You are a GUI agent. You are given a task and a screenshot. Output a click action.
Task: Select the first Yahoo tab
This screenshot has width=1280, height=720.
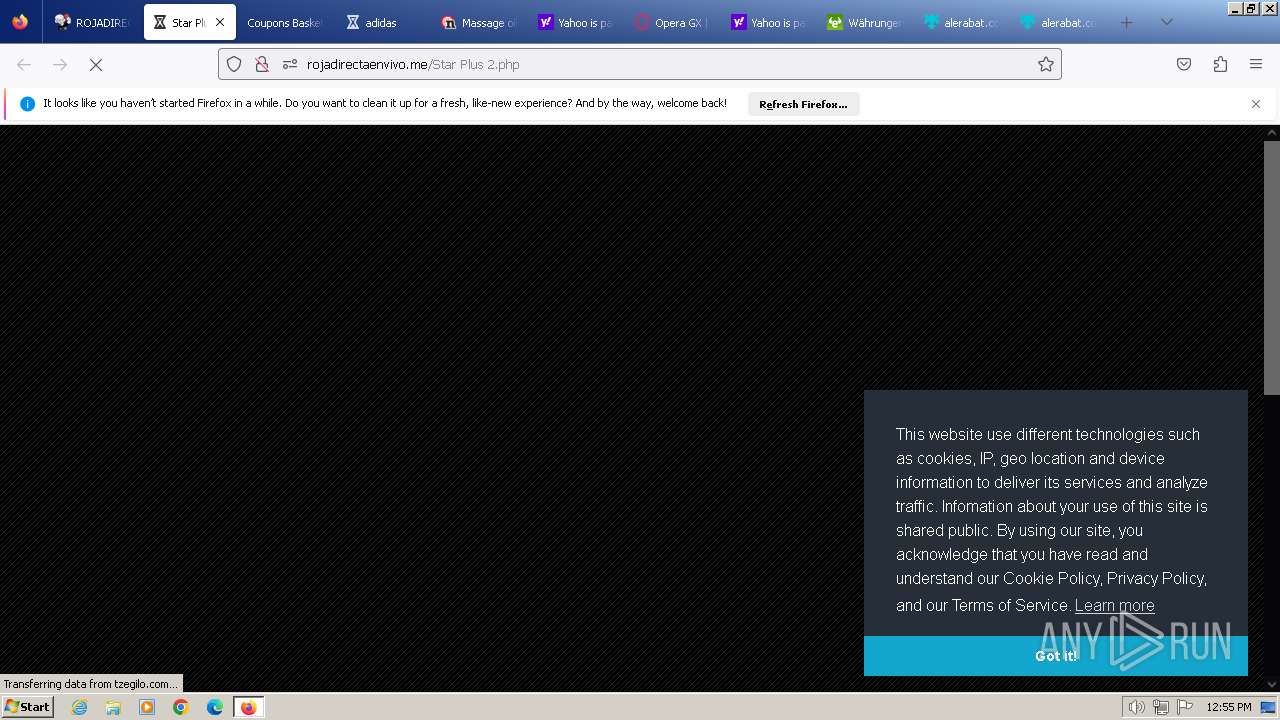click(x=573, y=22)
